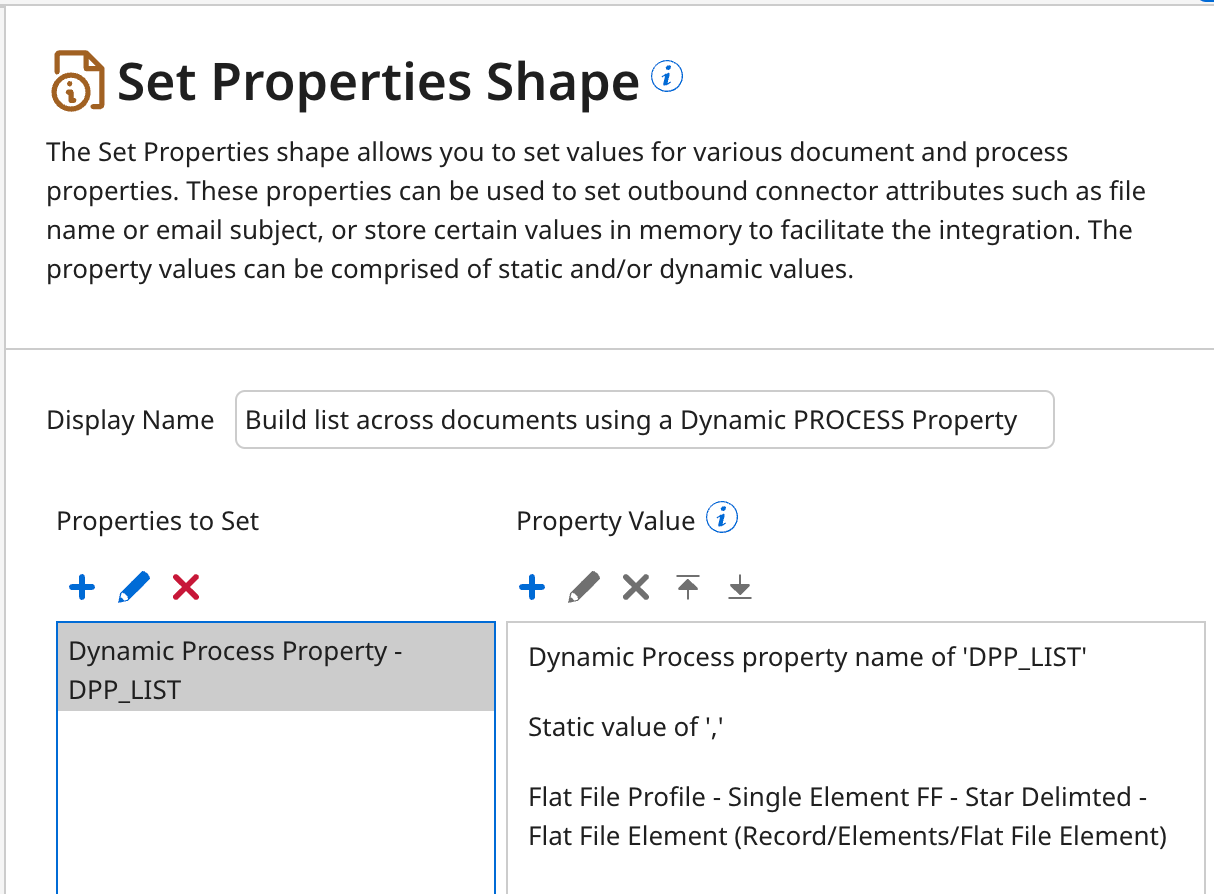Click the Properties to Set label
The width and height of the screenshot is (1214, 894).
pyautogui.click(x=158, y=521)
